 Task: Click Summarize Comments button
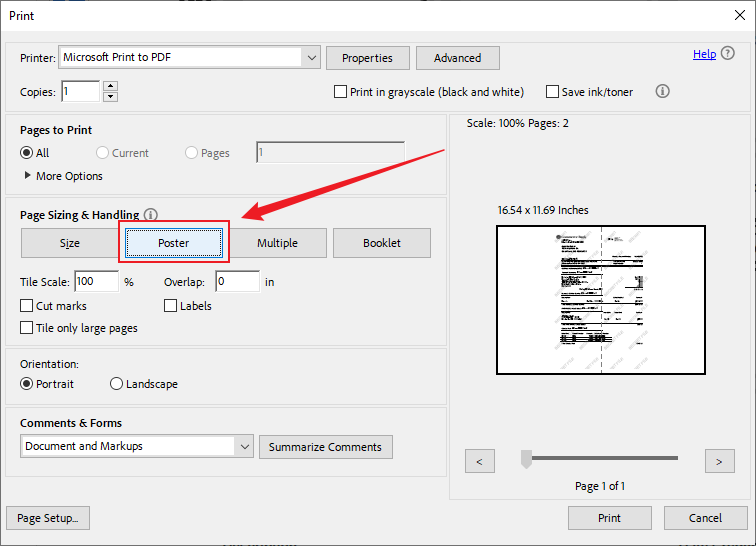coord(325,447)
